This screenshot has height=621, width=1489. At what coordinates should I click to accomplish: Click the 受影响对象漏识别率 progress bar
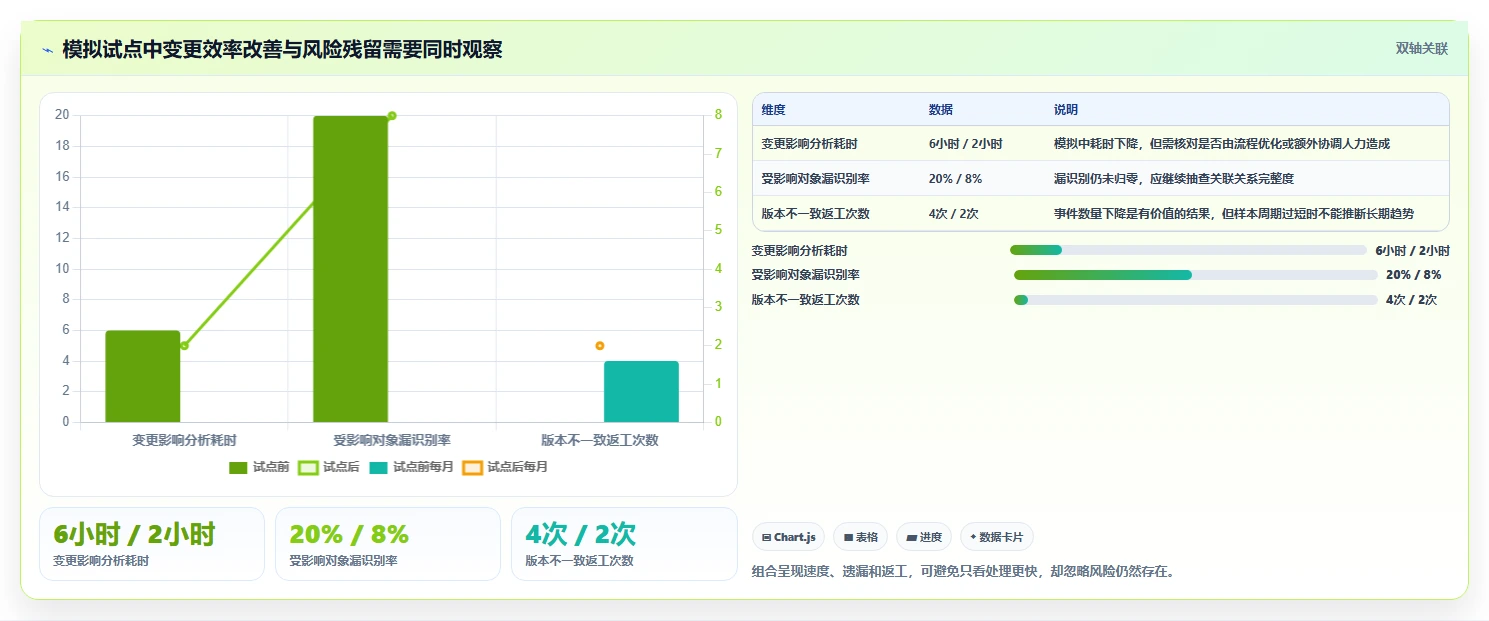click(x=1196, y=275)
